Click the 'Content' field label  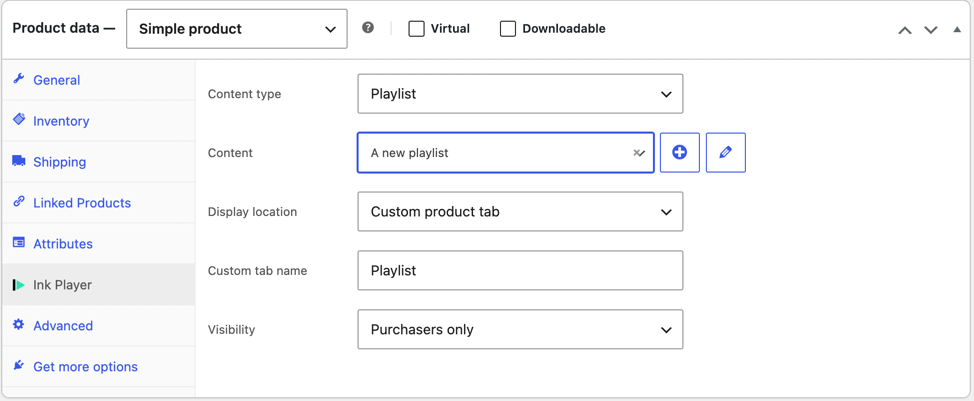(x=230, y=153)
